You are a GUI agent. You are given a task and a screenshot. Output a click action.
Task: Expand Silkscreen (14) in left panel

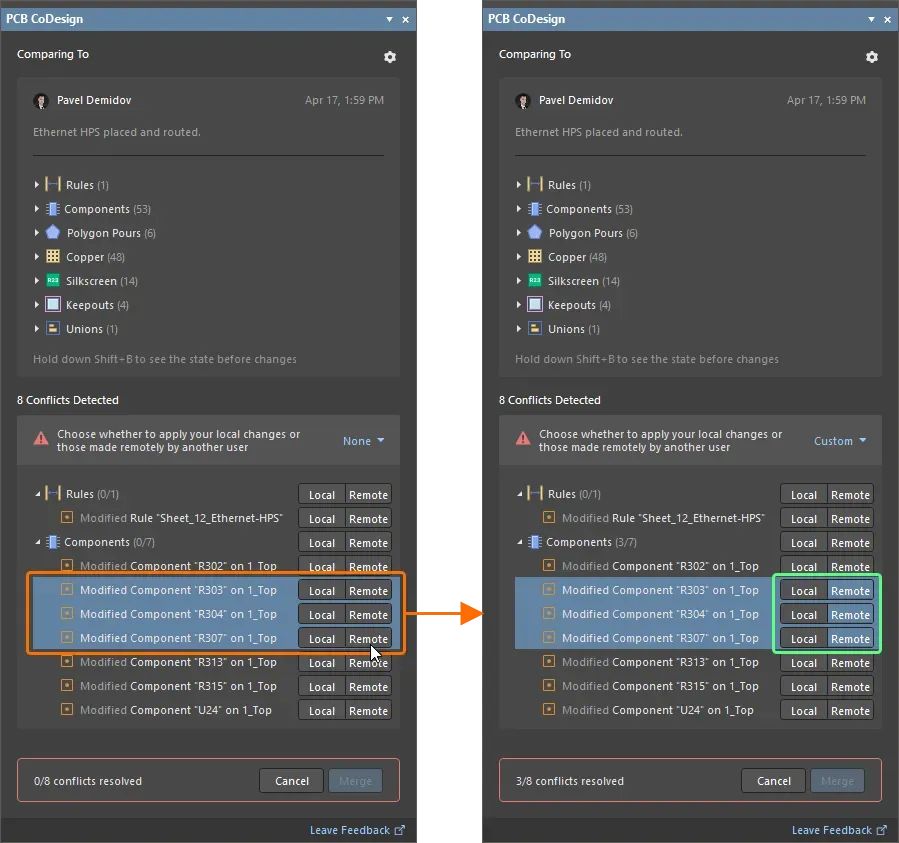(x=37, y=280)
